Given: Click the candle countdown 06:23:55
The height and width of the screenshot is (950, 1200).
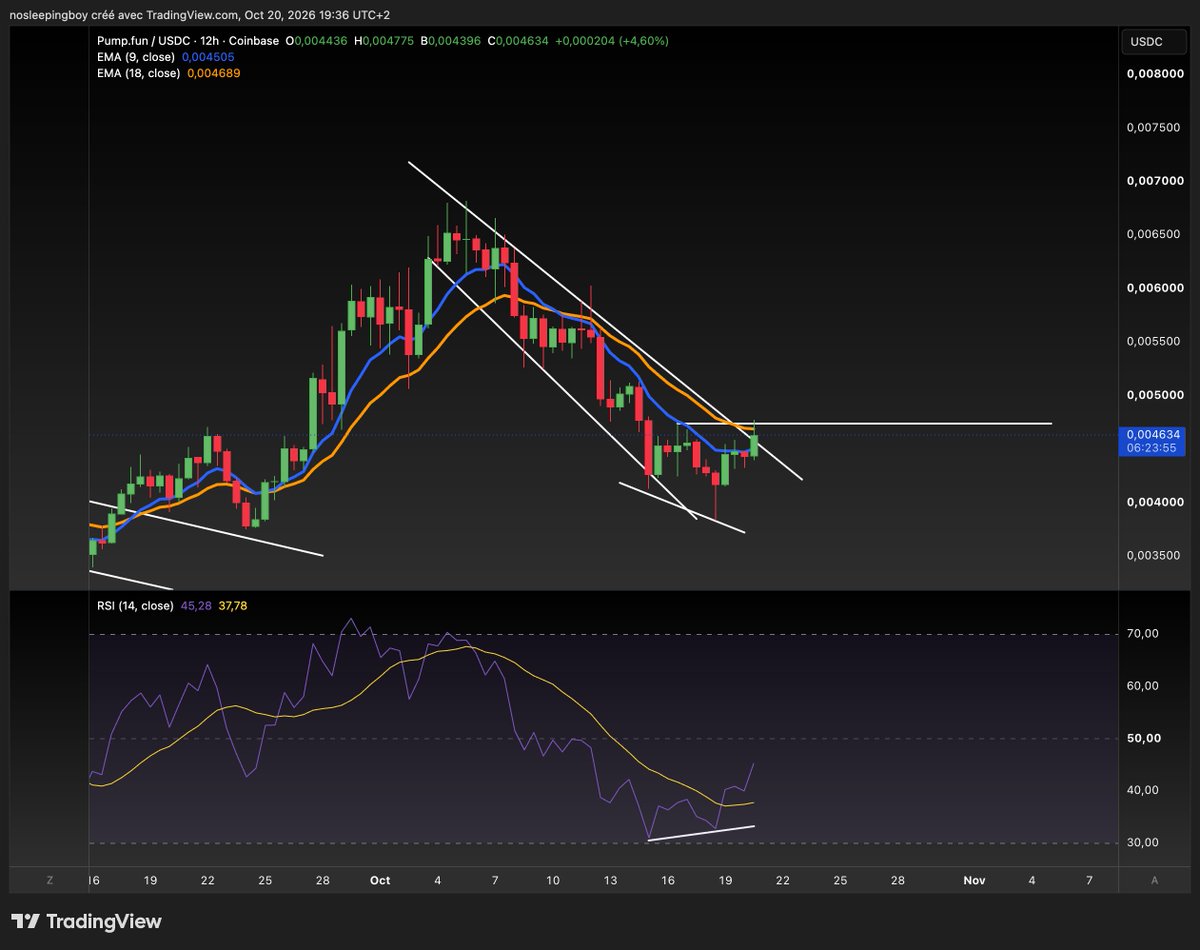Looking at the screenshot, I should pos(1150,449).
